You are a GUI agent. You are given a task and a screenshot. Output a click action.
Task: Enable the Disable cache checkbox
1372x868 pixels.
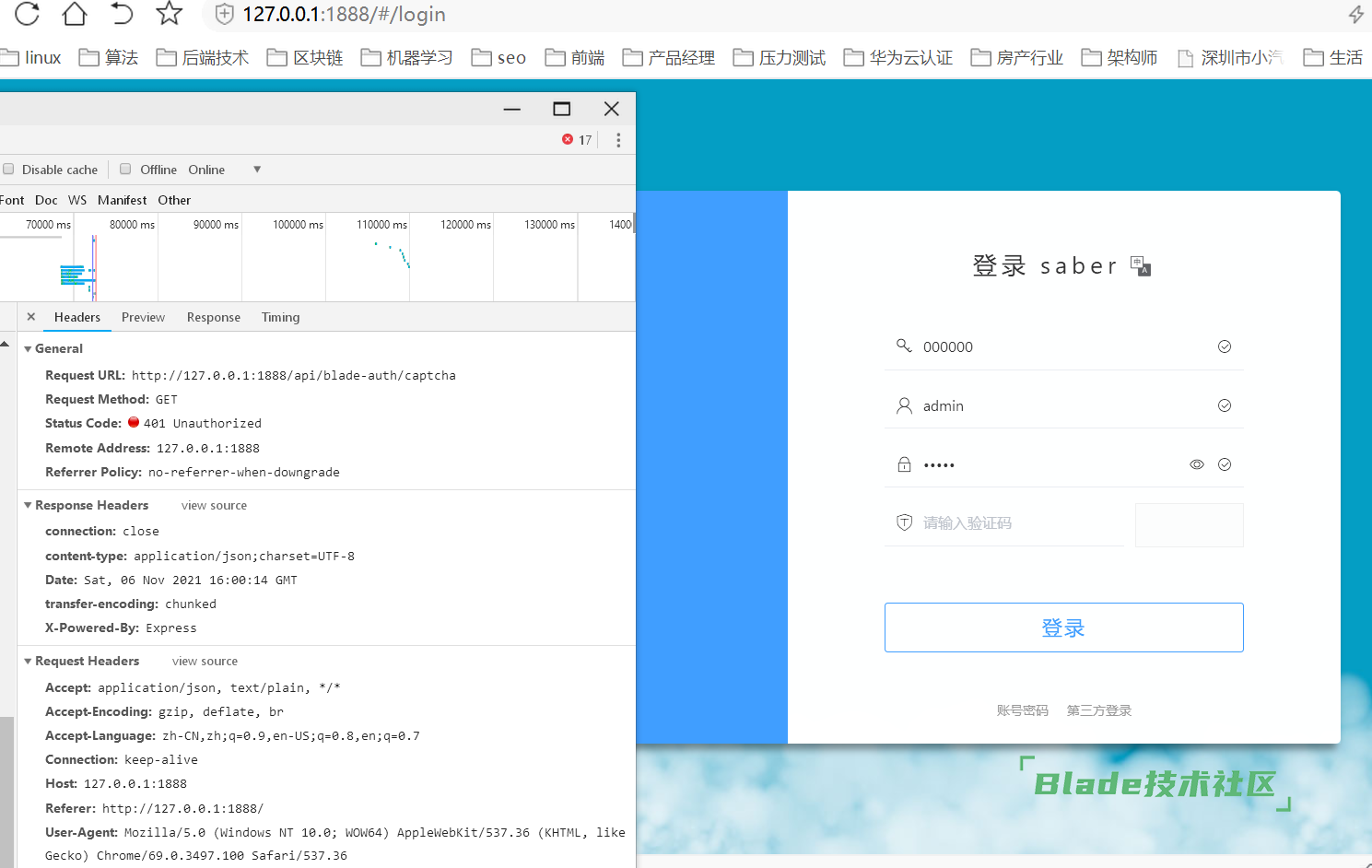(x=8, y=169)
